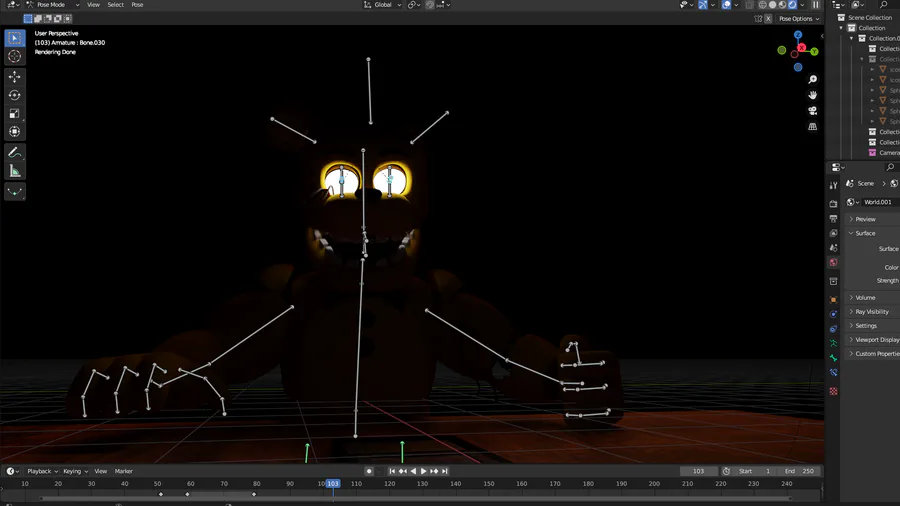
Task: Toggle rendered viewport shading
Action: coord(793,5)
